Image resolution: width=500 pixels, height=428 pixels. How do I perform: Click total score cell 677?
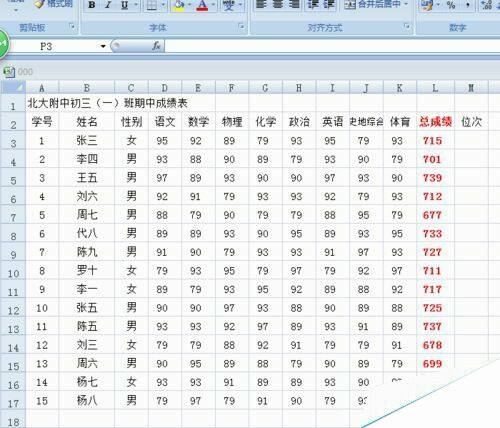pos(435,215)
